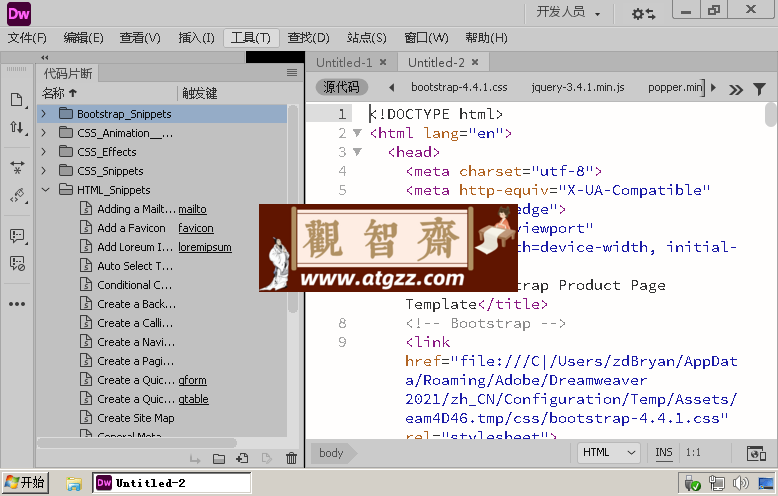Expand the CSS_Effects folder
This screenshot has width=778, height=496.
[44, 152]
